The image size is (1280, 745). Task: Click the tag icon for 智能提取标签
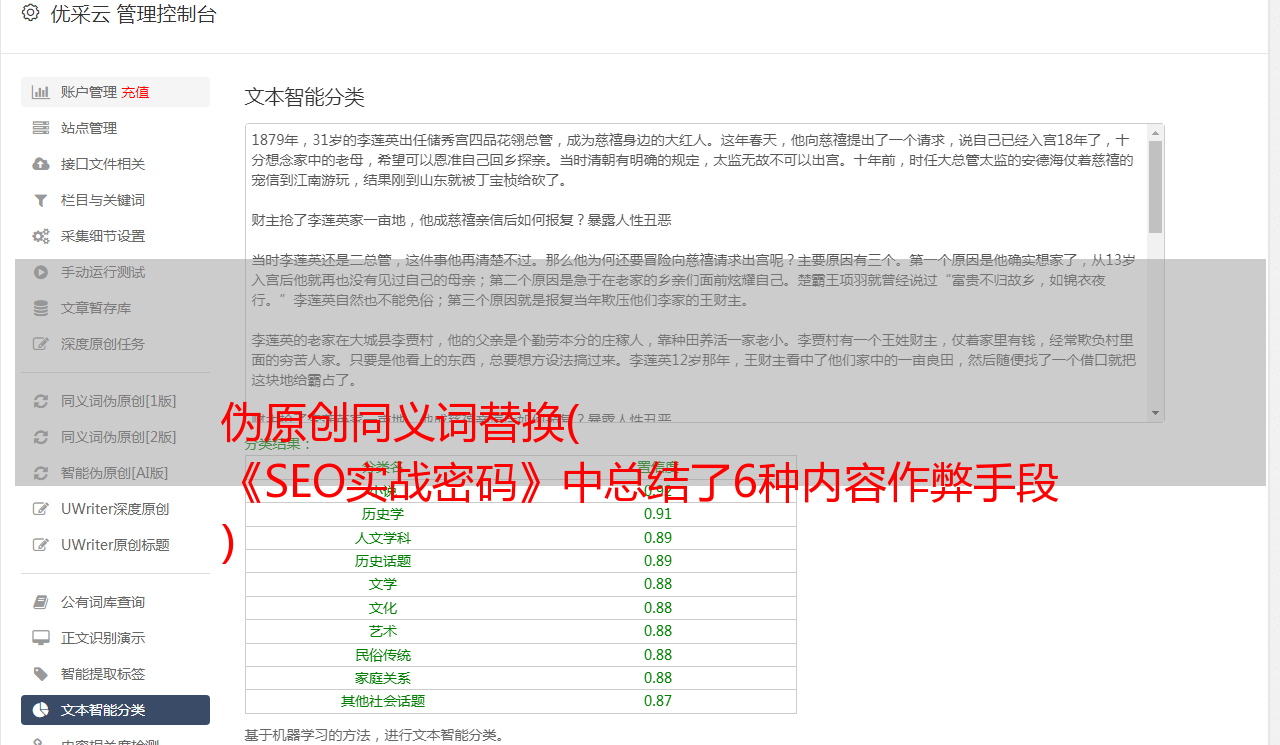coord(41,674)
